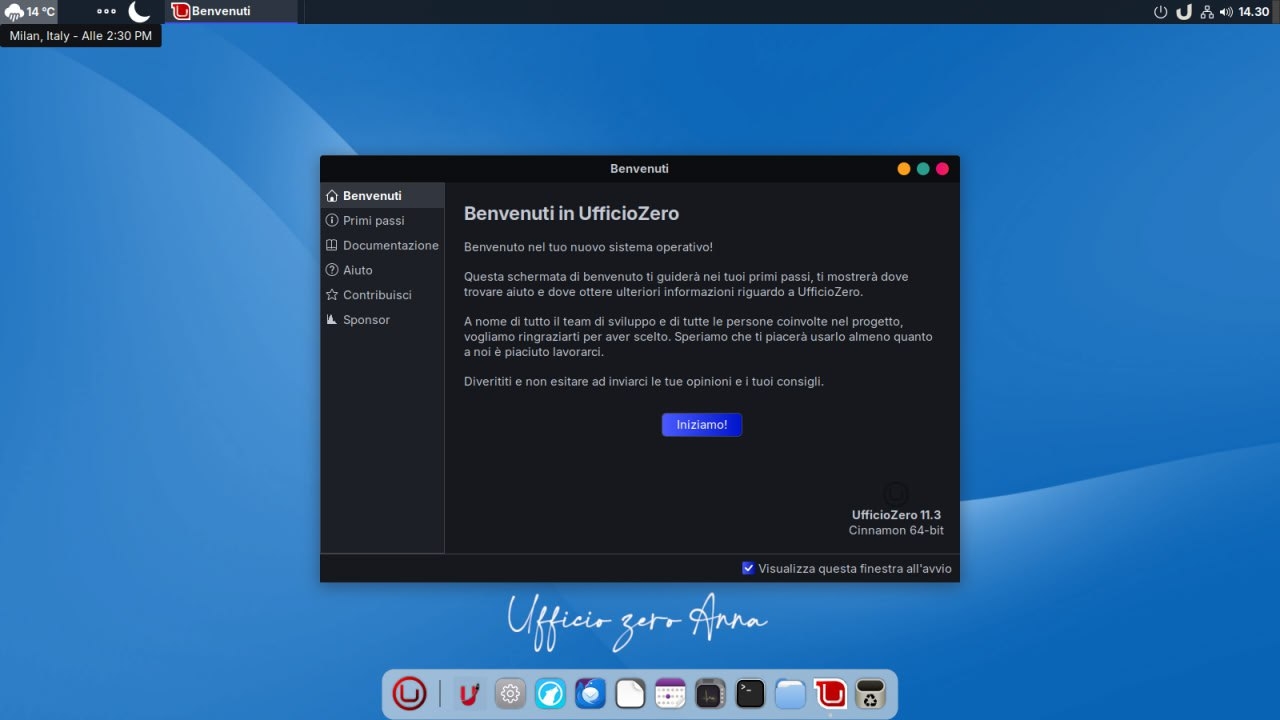Open the Aiuto section
This screenshot has width=1280, height=720.
(x=357, y=270)
